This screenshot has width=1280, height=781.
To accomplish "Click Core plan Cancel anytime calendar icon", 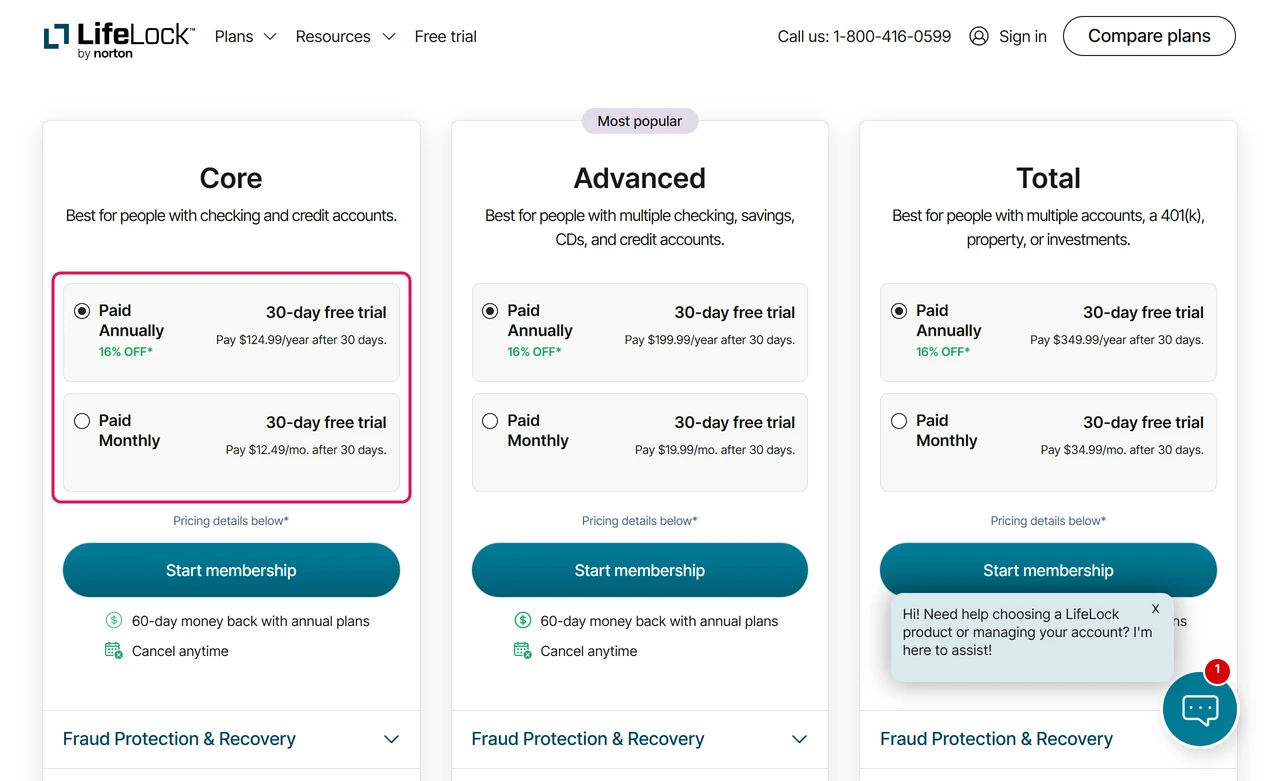I will click(114, 651).
